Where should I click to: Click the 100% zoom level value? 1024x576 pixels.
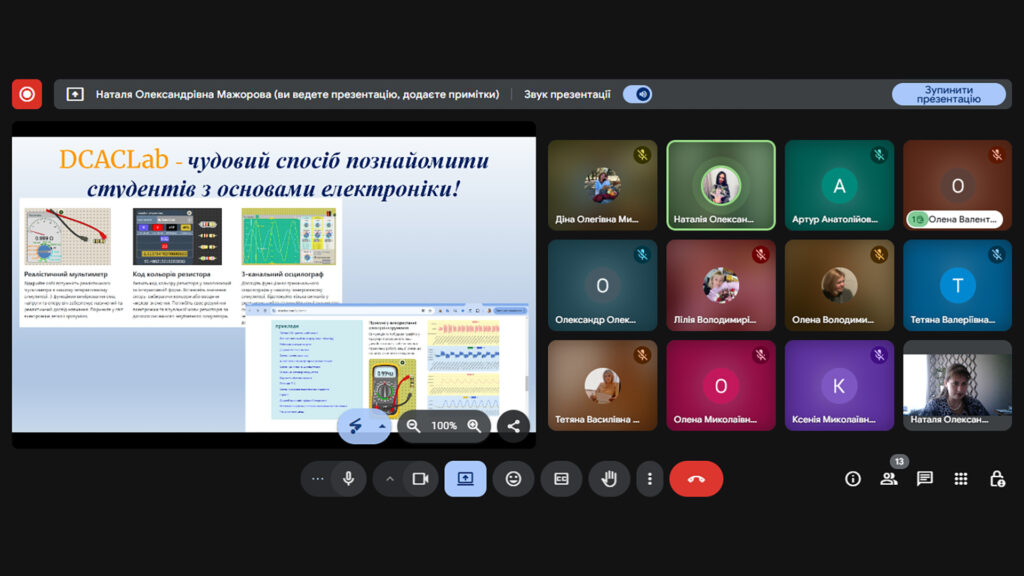point(444,426)
